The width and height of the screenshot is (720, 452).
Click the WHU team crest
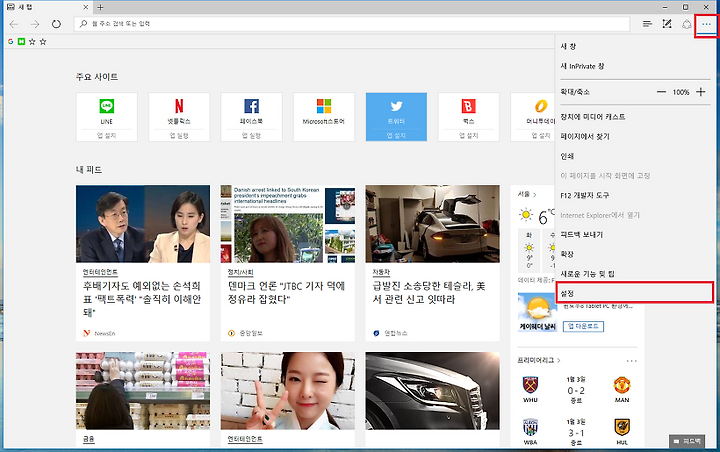pyautogui.click(x=530, y=385)
